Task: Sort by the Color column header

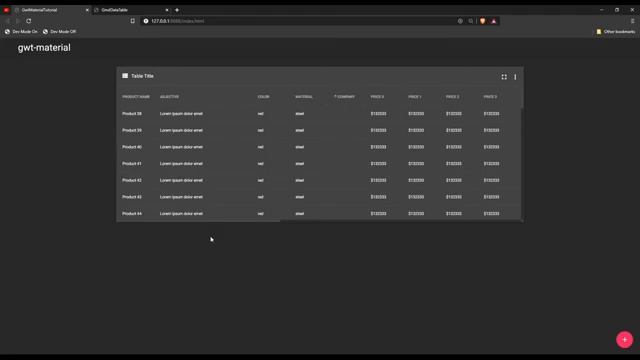Action: 263,97
